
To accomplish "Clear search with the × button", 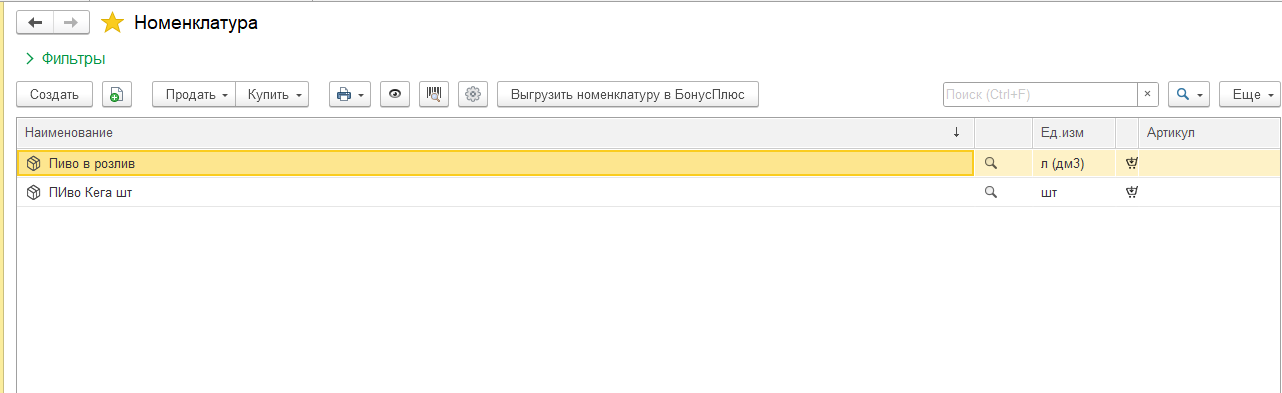I will (1148, 94).
